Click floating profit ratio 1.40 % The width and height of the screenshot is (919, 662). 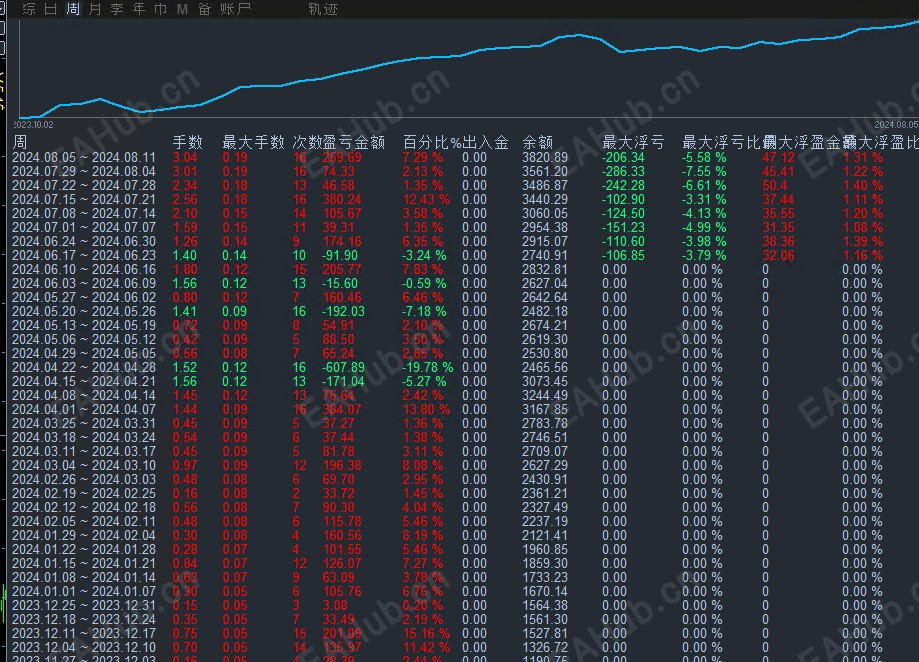[862, 186]
